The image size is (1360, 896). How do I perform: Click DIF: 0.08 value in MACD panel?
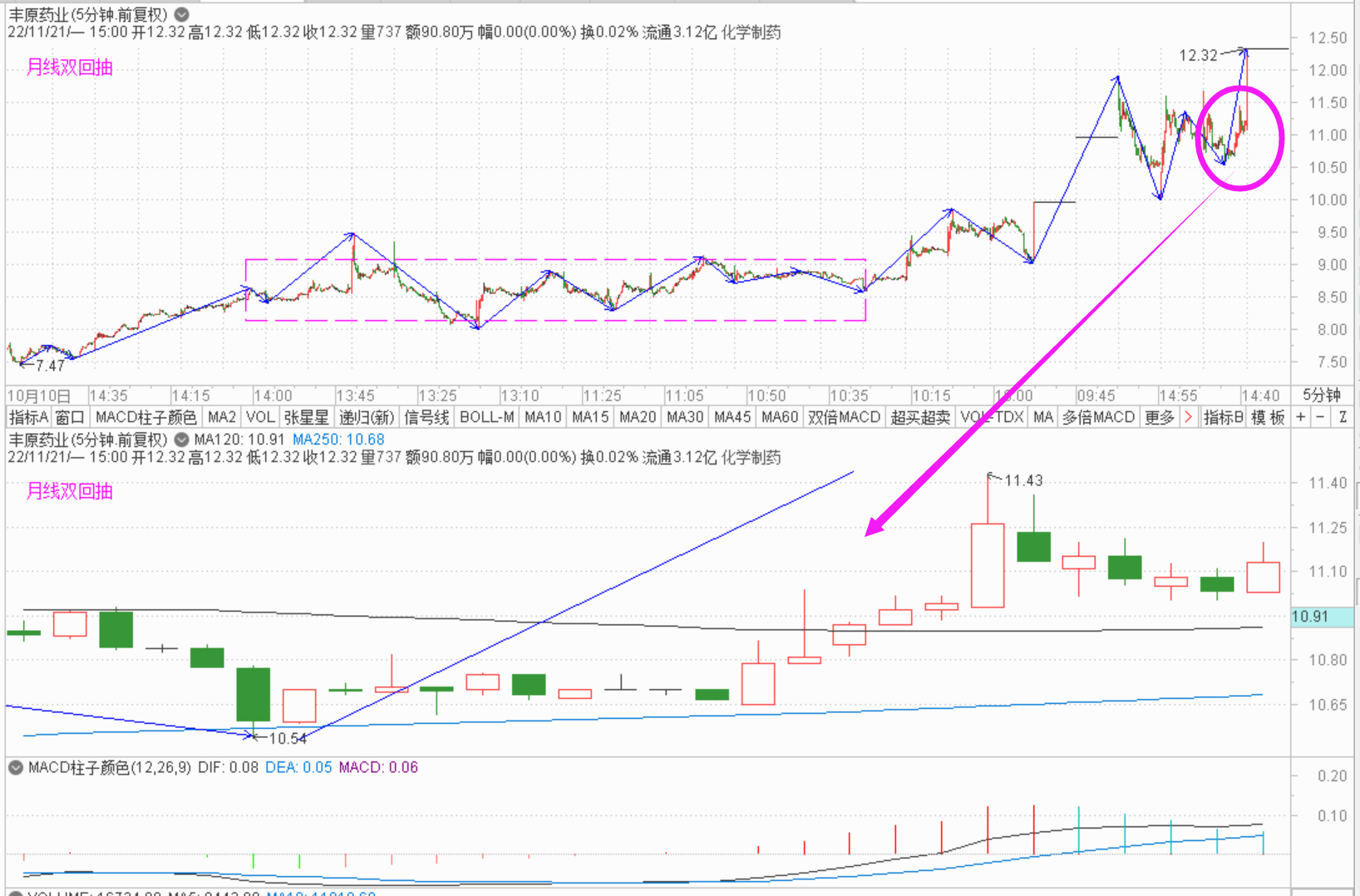228,767
